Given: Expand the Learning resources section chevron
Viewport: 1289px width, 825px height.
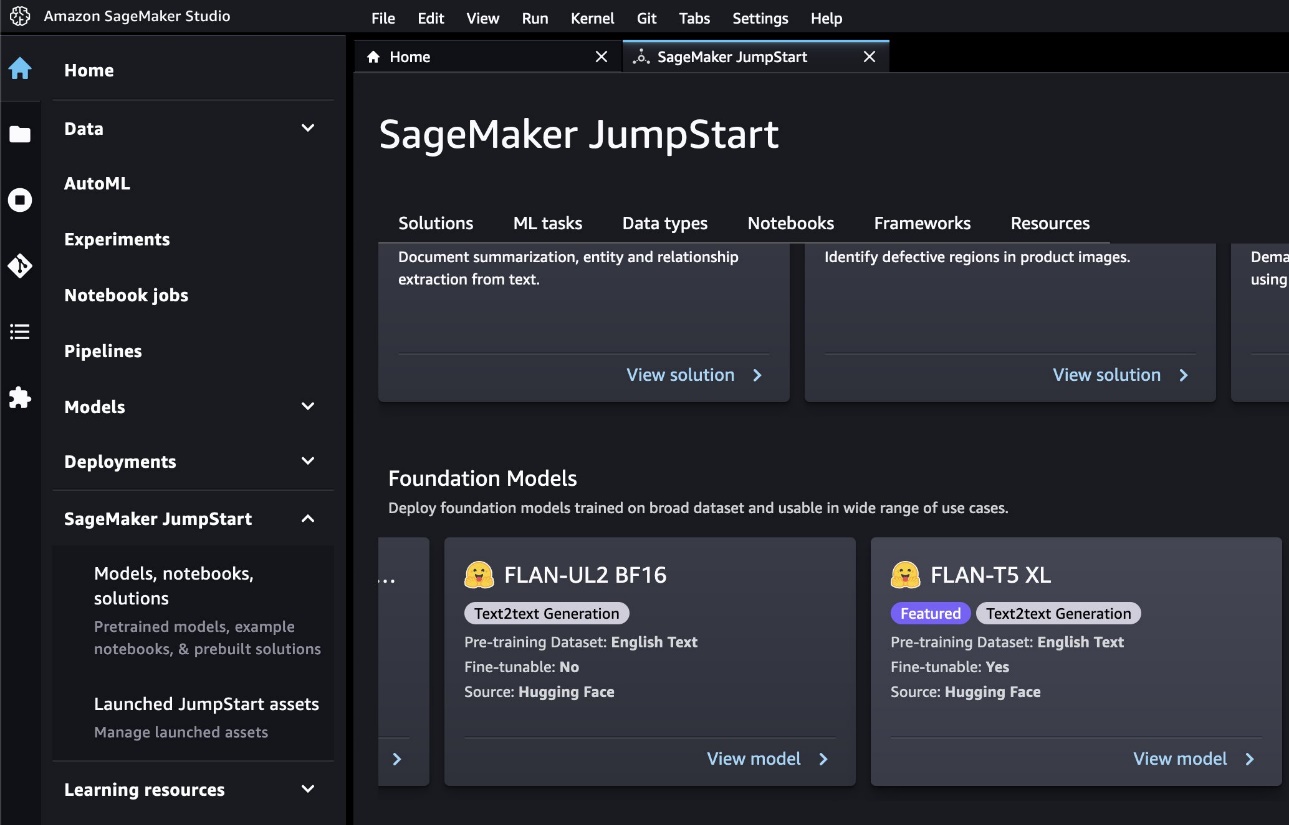Looking at the screenshot, I should [x=308, y=789].
